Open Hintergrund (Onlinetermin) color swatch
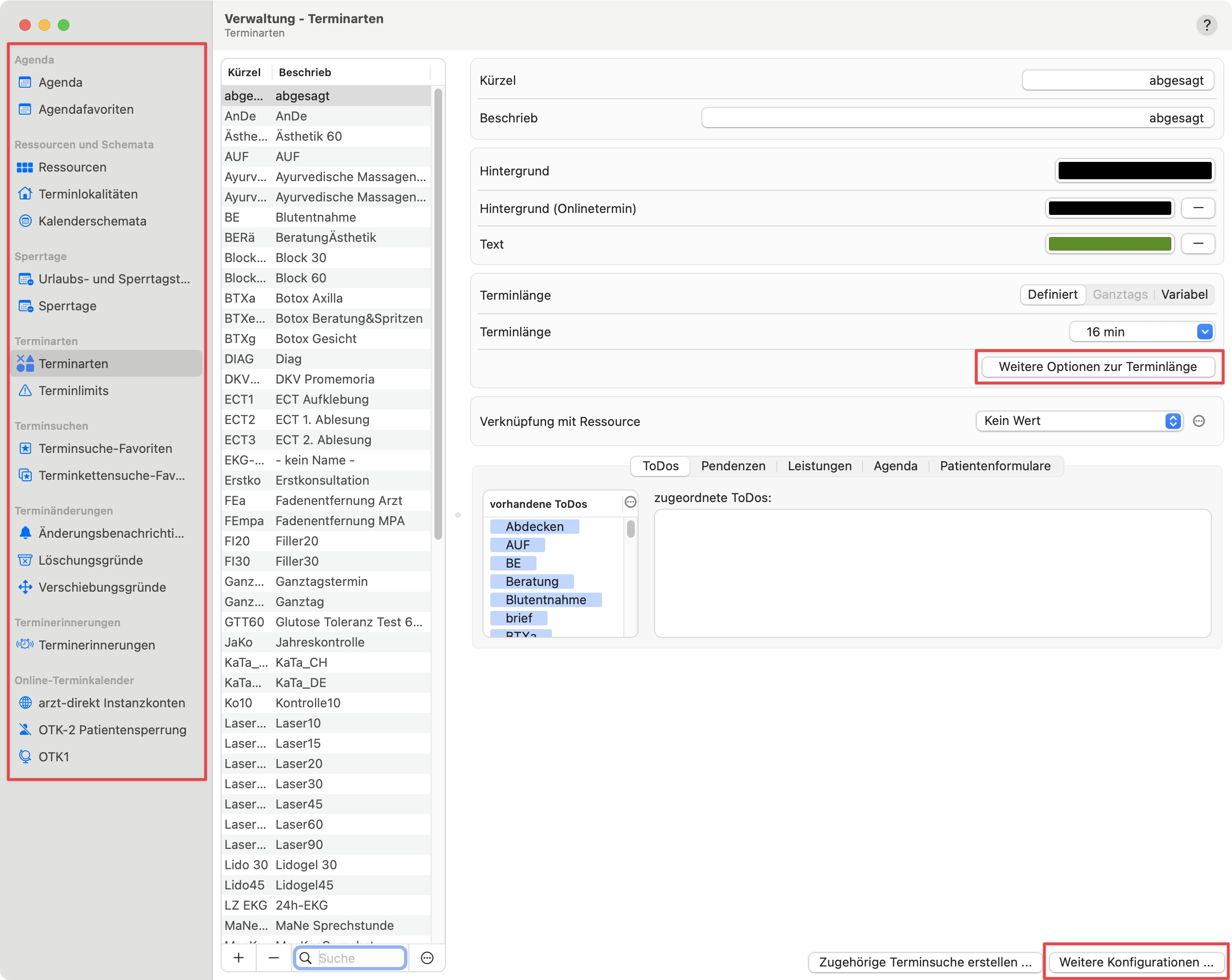 pyautogui.click(x=1110, y=208)
